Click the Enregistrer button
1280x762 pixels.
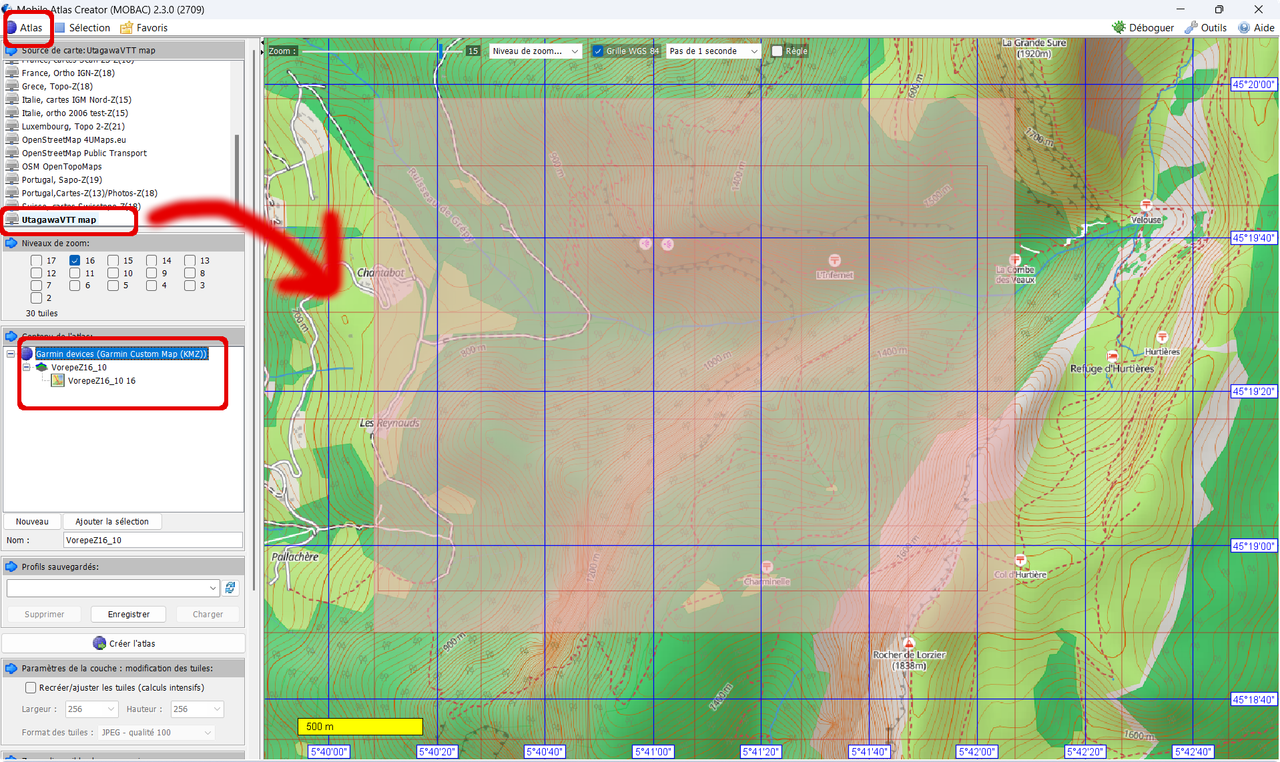[x=128, y=614]
